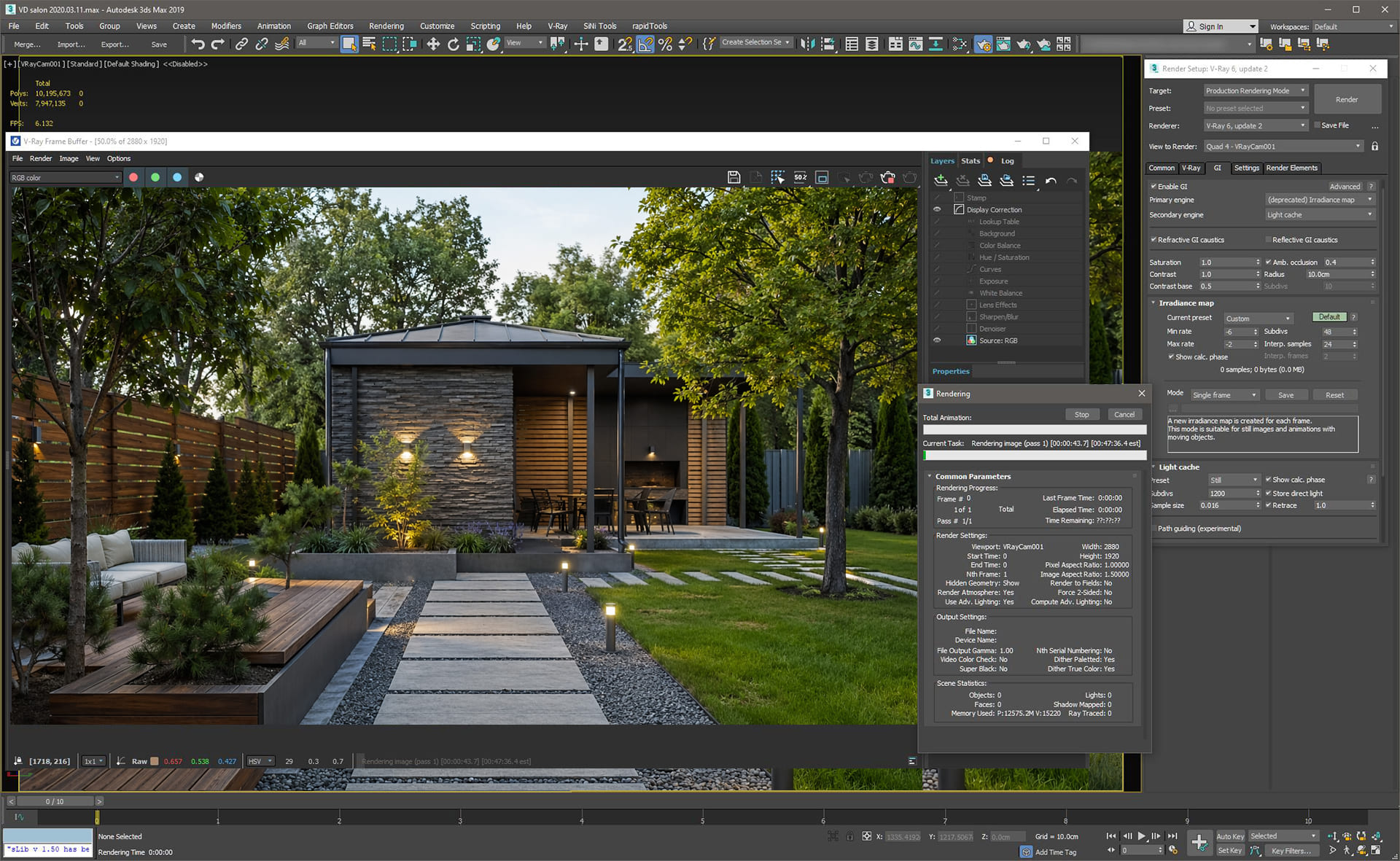Click the Render button in Render Setup
Screen dimensions: 1400x861
pos(1347,99)
